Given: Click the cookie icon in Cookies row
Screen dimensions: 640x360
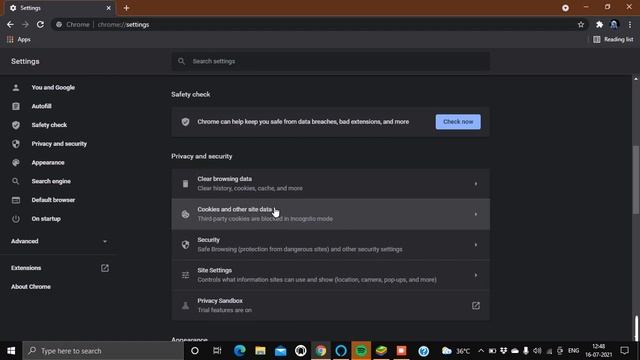Looking at the screenshot, I should tap(185, 214).
